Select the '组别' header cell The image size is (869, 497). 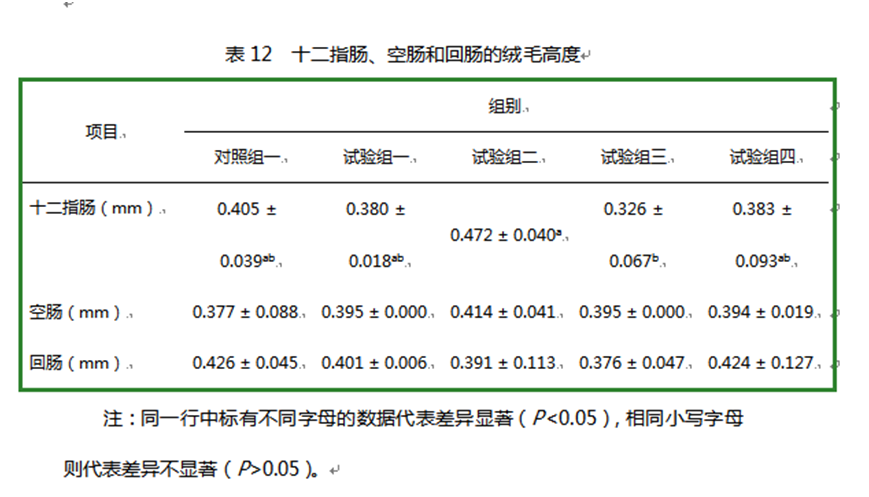(x=504, y=105)
